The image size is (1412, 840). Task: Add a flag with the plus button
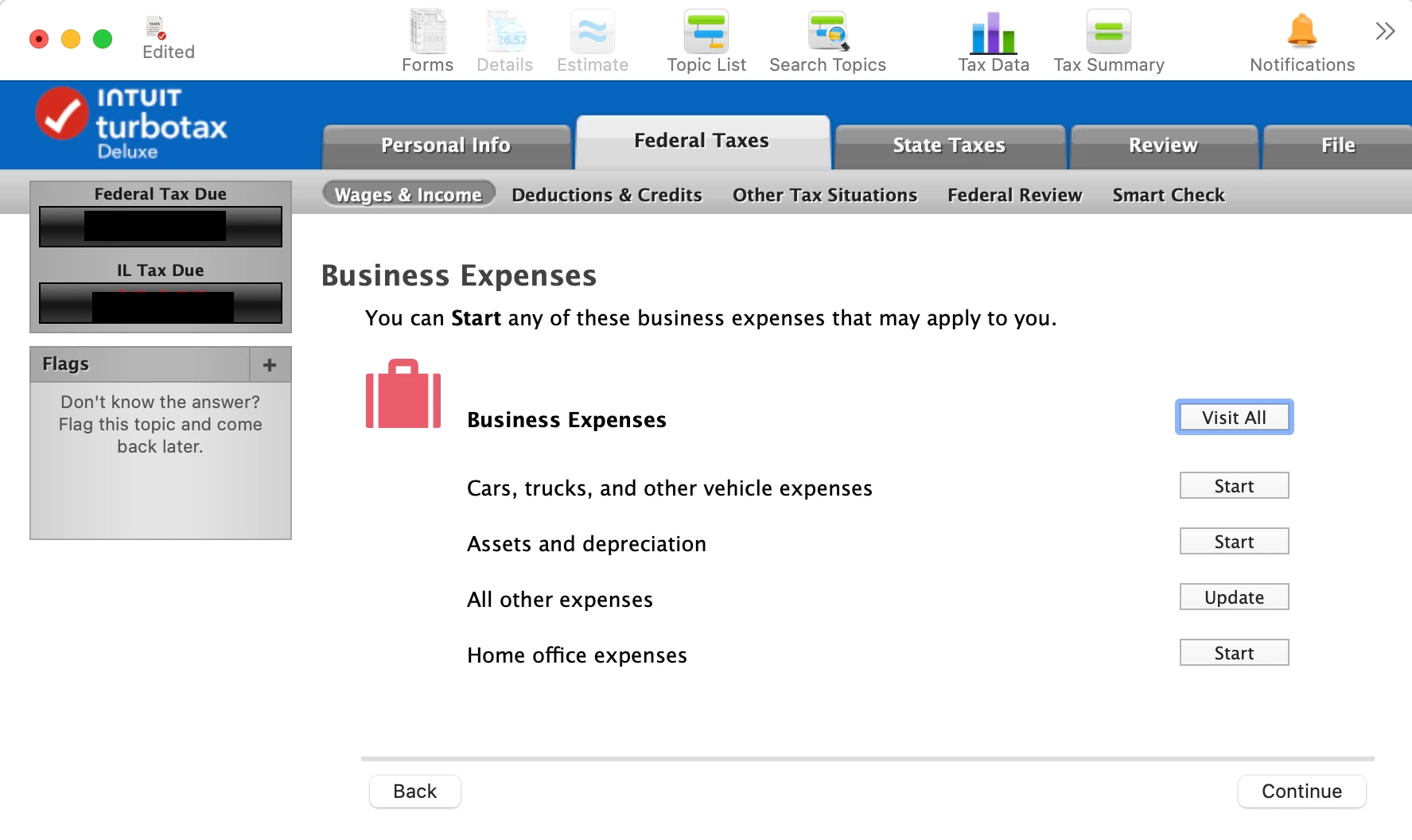coord(270,364)
